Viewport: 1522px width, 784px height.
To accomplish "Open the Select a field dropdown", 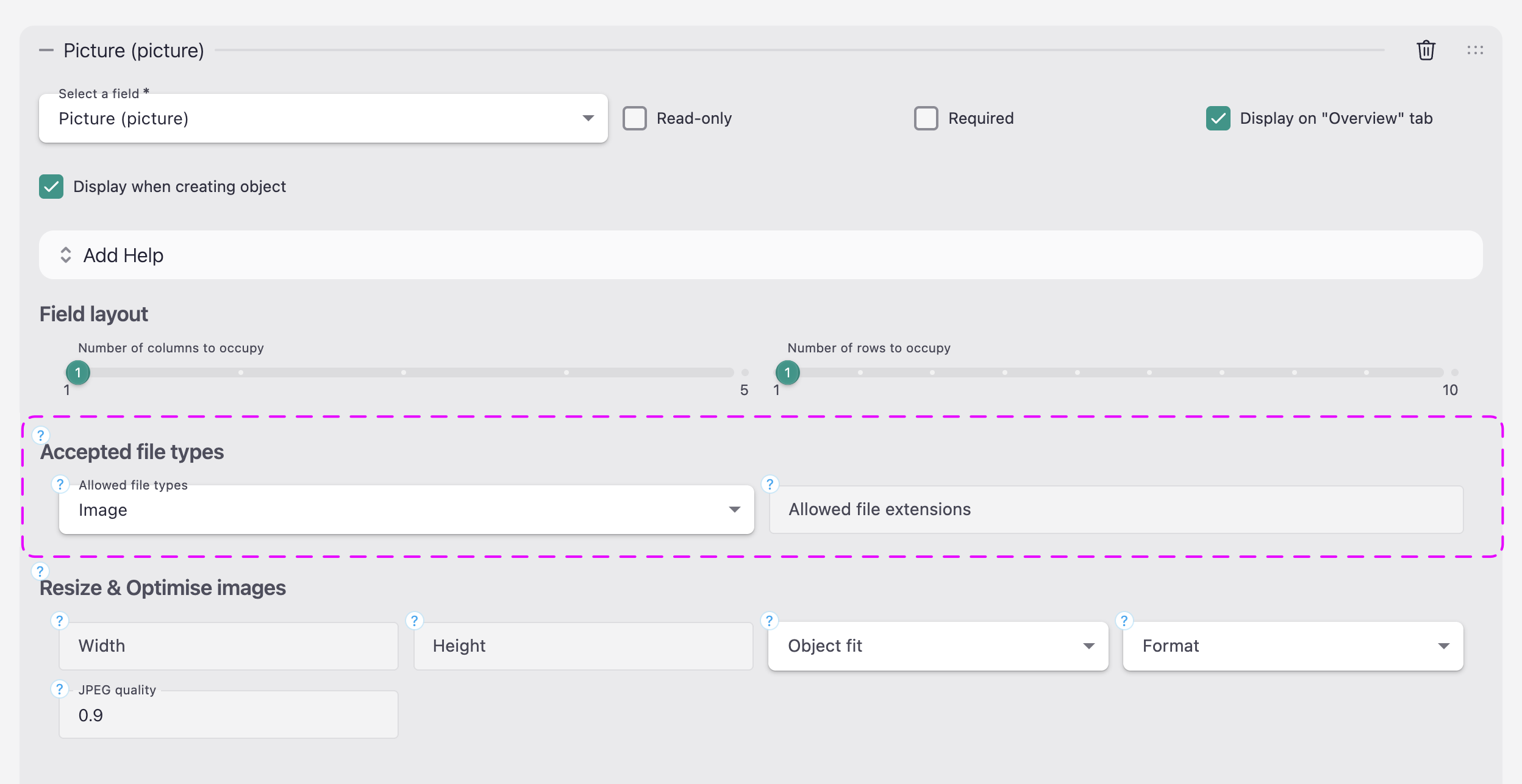I will click(x=323, y=118).
